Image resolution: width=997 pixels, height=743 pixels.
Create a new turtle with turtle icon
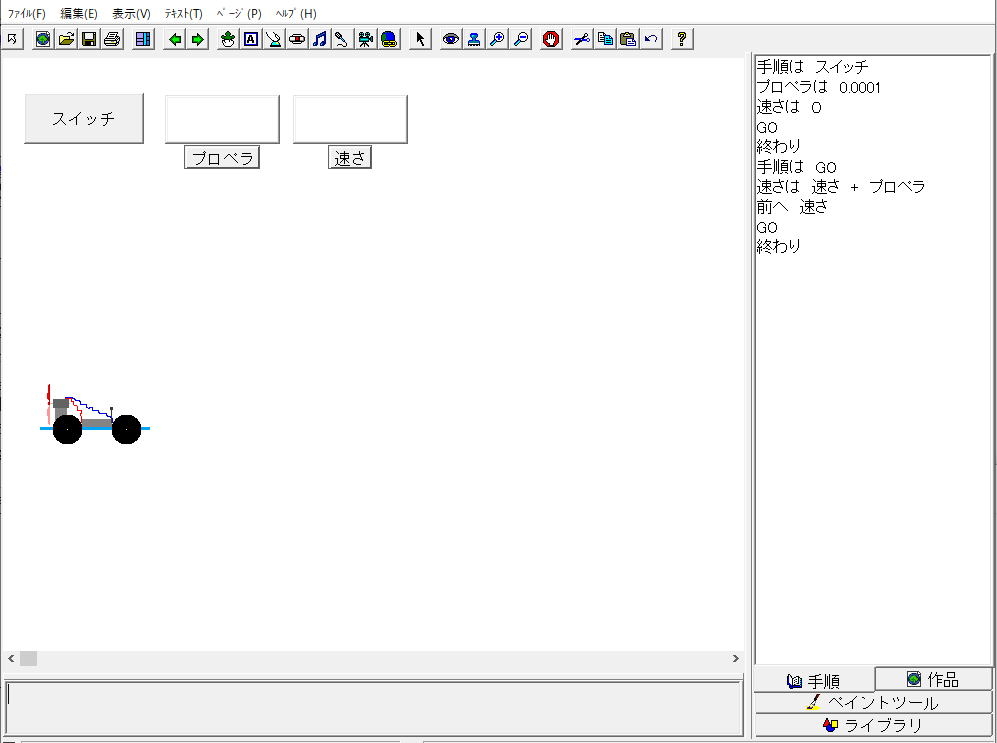[x=228, y=39]
